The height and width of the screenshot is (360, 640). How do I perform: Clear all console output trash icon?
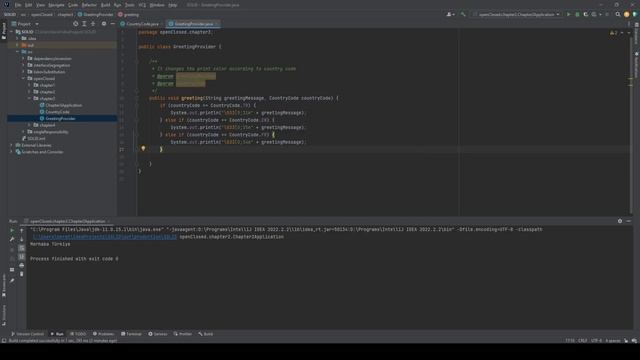click(x=22, y=274)
